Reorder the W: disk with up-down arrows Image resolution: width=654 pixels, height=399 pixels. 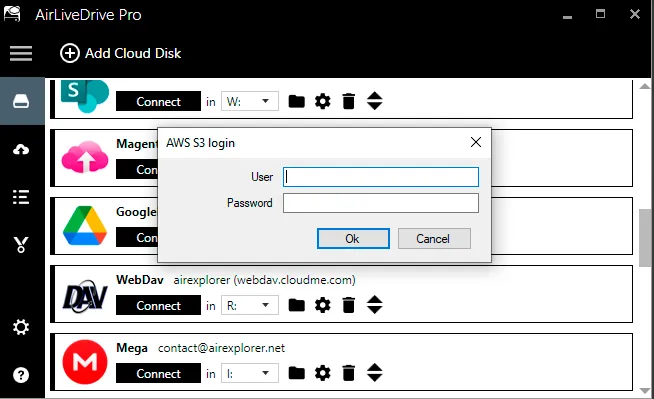tap(375, 101)
